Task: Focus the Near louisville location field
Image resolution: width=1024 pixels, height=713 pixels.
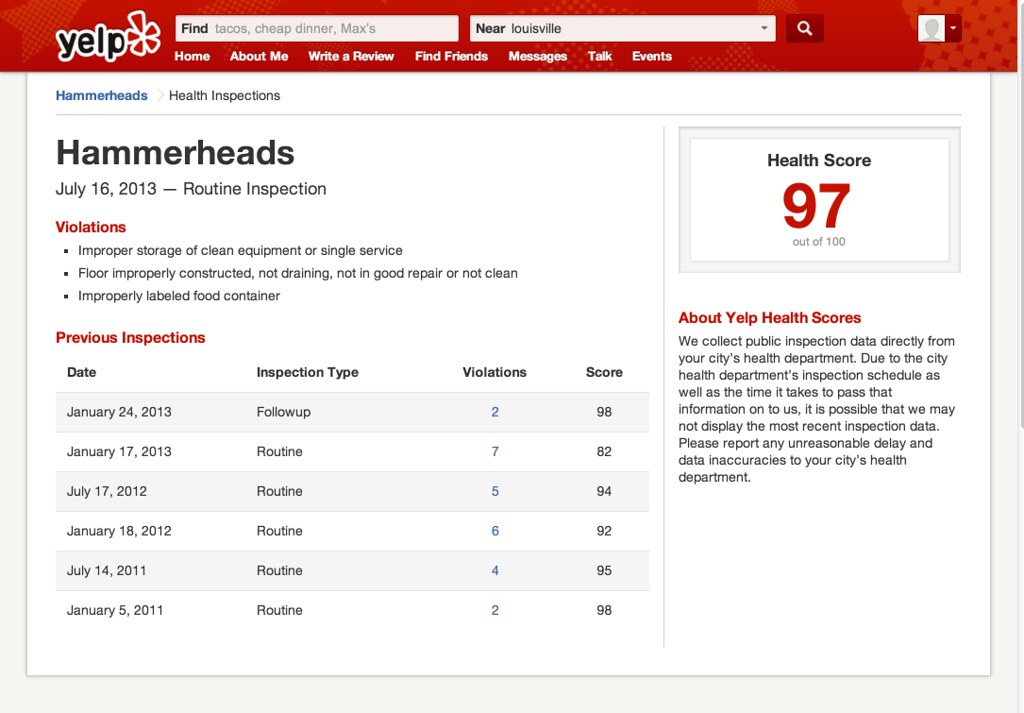Action: coord(622,29)
